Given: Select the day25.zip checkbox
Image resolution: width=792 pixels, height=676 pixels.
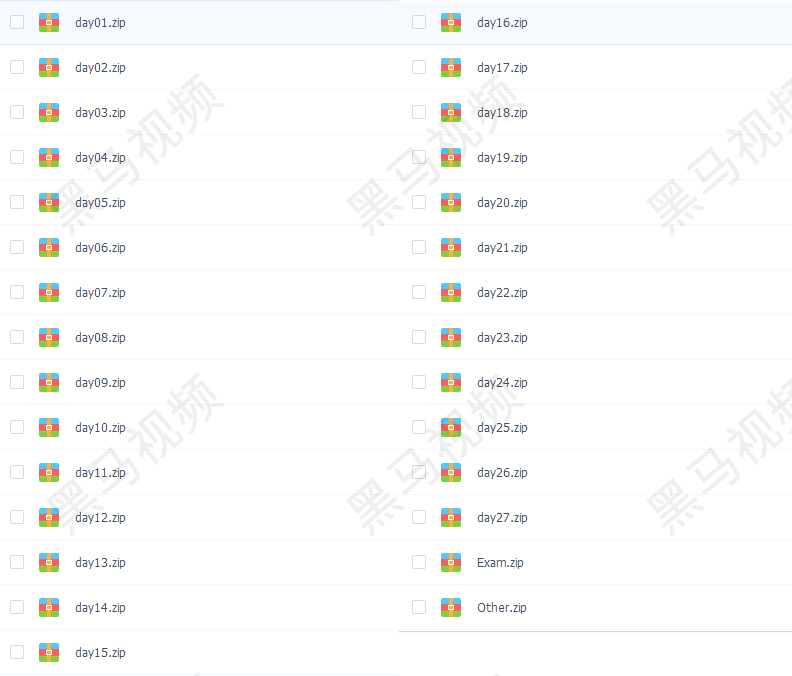Looking at the screenshot, I should coord(419,427).
